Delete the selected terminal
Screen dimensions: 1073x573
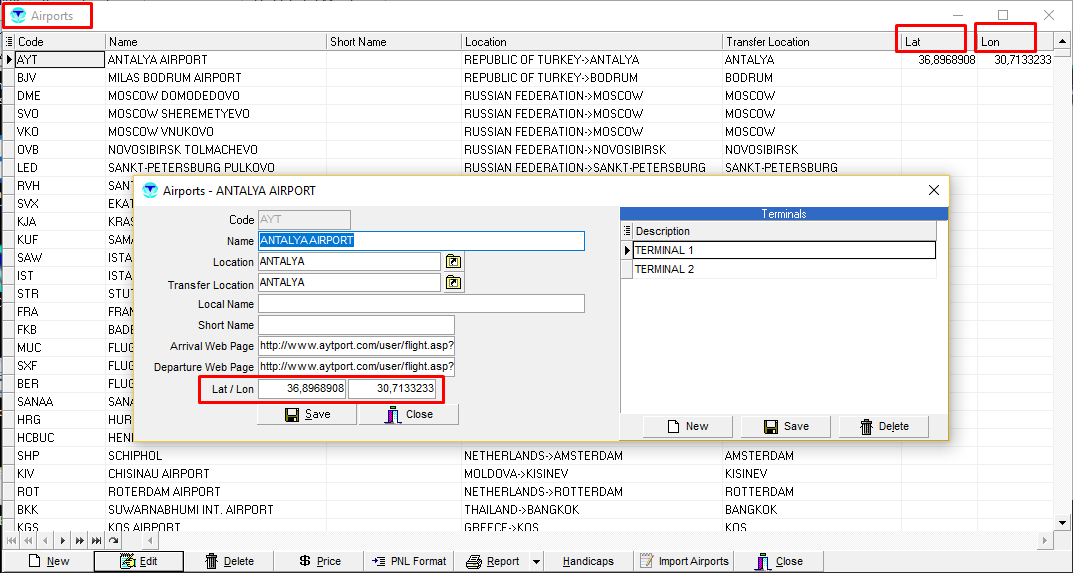[883, 426]
